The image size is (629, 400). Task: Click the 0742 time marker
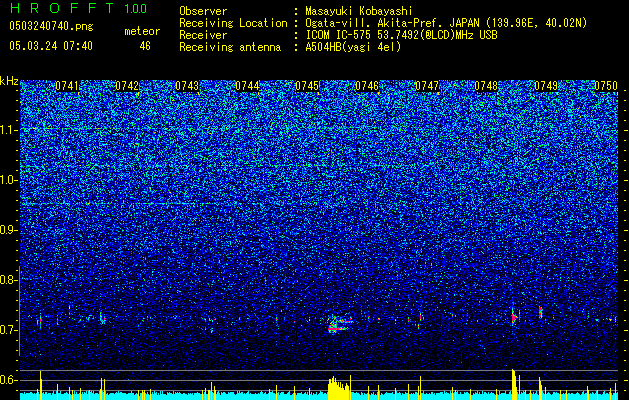pos(127,86)
